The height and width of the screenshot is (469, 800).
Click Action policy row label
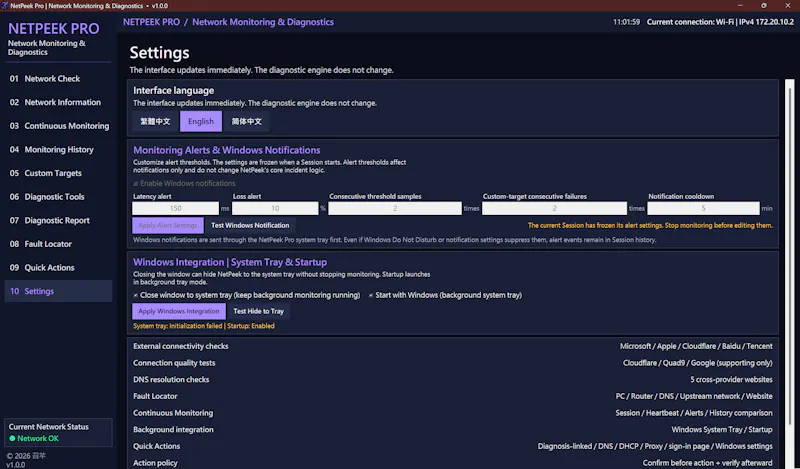[x=155, y=463]
